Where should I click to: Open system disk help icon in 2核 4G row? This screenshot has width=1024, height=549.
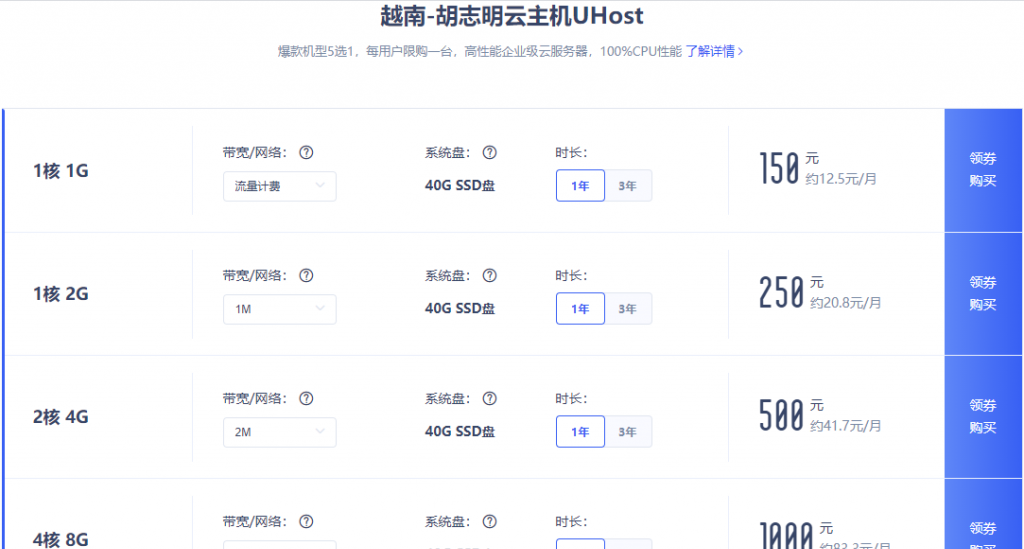pyautogui.click(x=489, y=399)
